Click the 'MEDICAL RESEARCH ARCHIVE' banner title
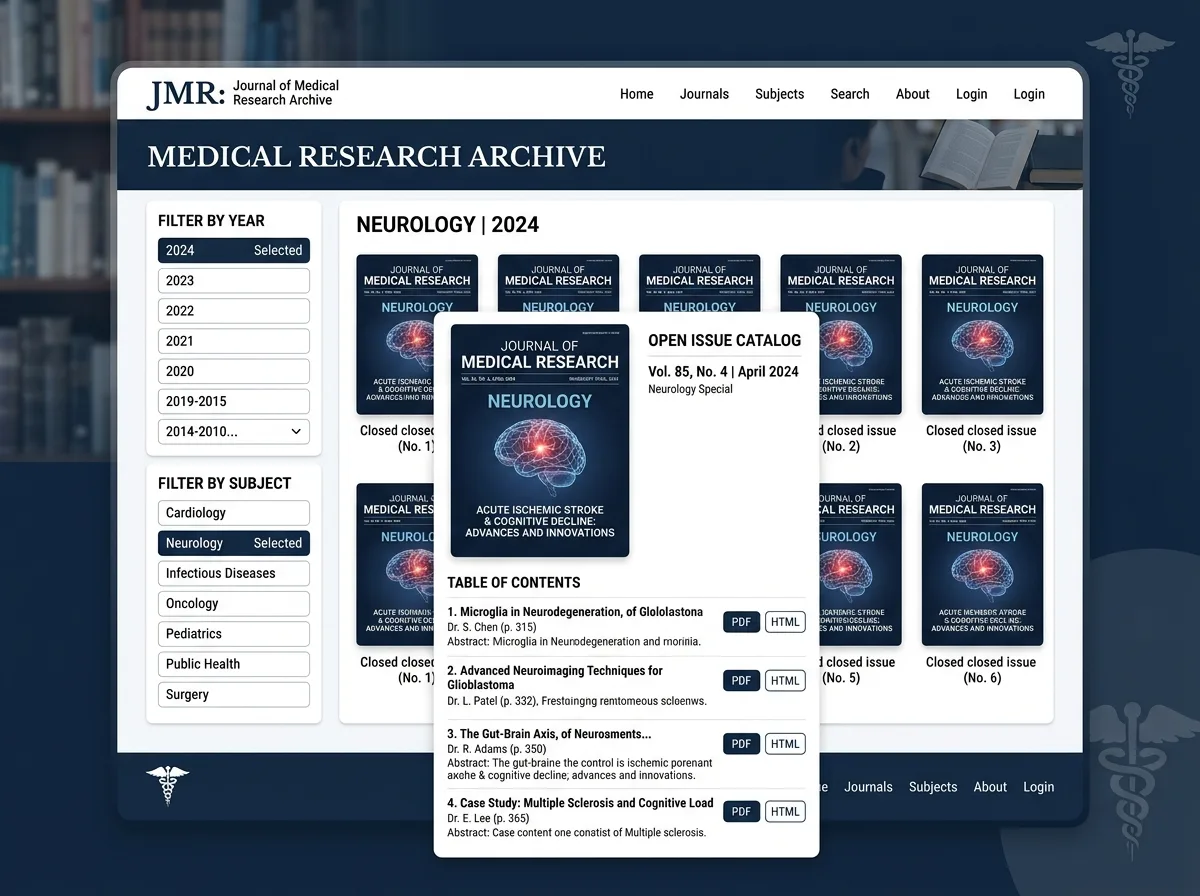Image resolution: width=1200 pixels, height=896 pixels. tap(377, 156)
